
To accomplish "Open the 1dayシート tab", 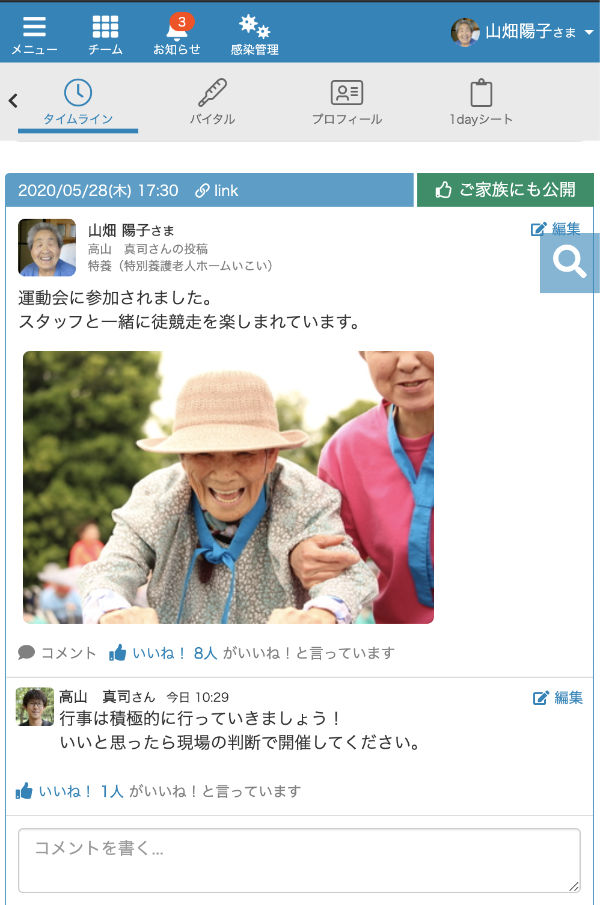I will (x=481, y=104).
